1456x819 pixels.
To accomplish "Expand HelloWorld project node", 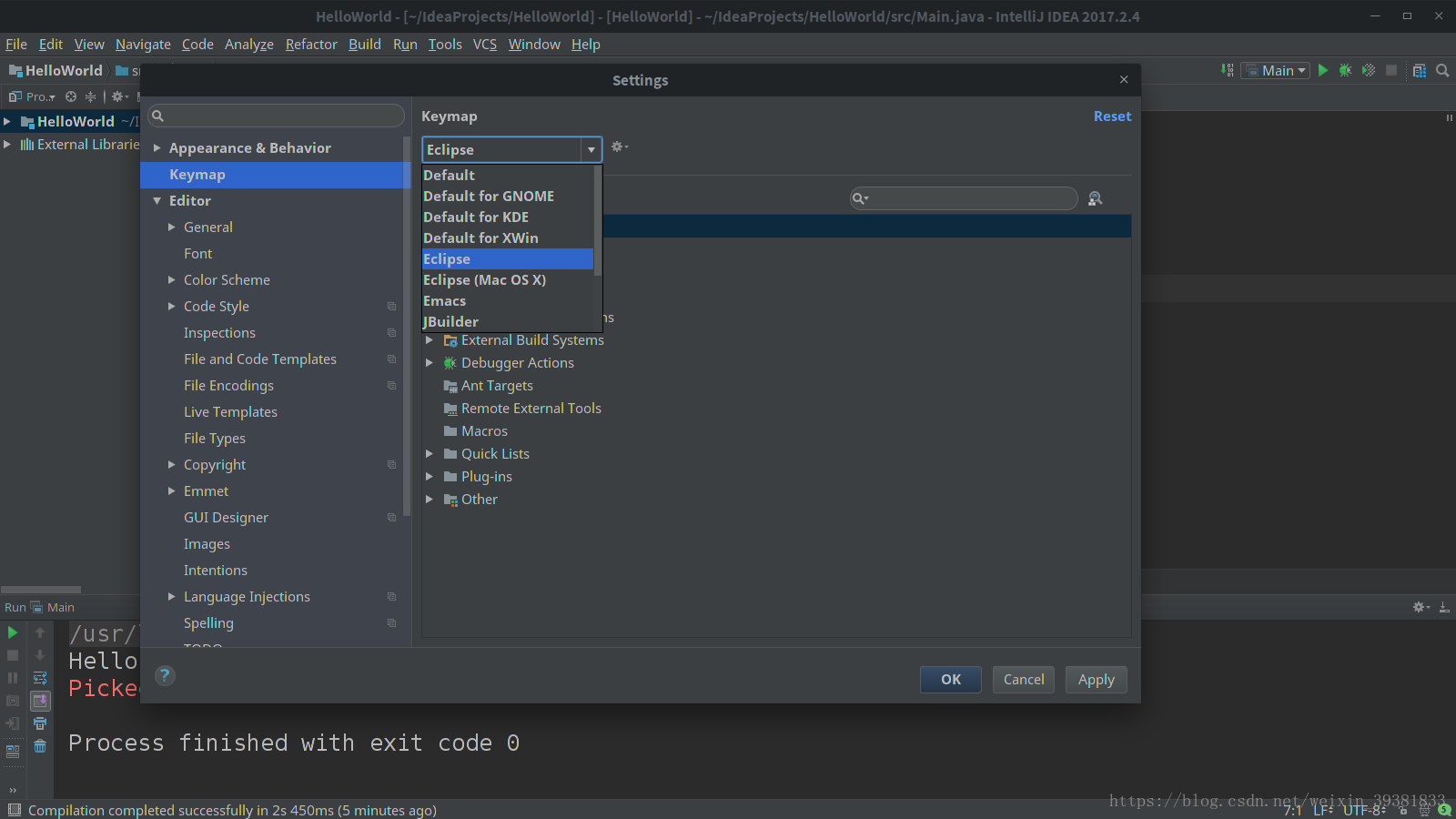I will [x=7, y=121].
